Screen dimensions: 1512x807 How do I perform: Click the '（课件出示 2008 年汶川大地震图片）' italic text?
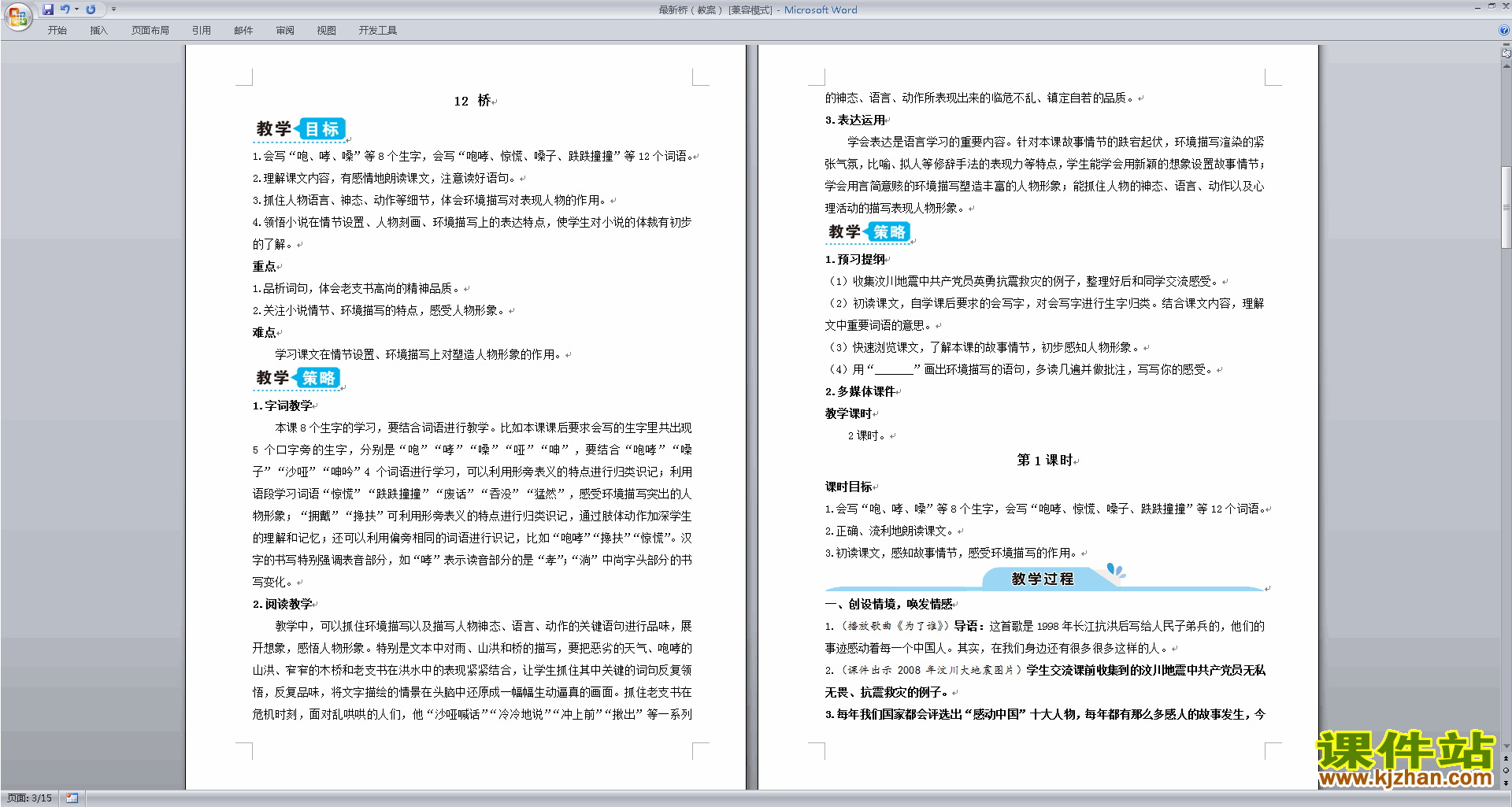click(932, 671)
